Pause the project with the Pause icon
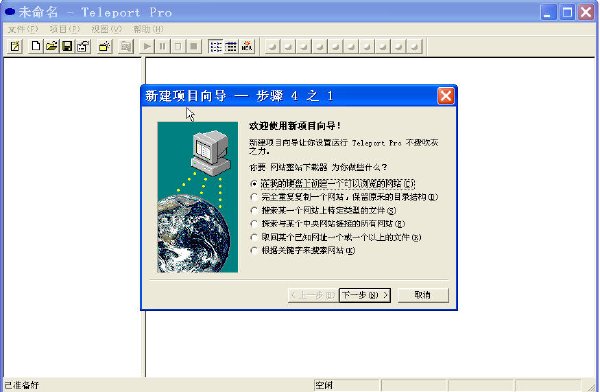600x392 pixels. pos(162,46)
